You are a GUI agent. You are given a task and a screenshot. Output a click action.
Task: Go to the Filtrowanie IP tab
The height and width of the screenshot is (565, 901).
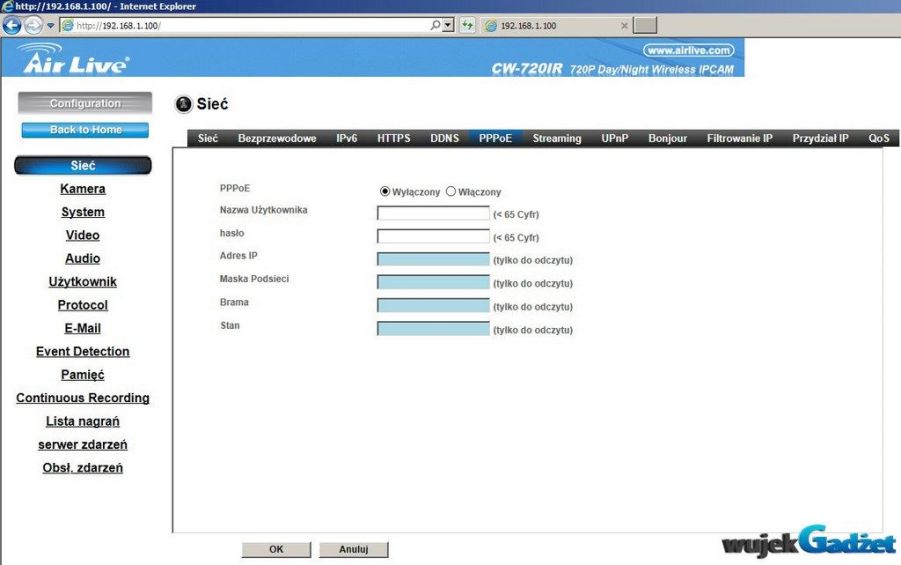click(x=739, y=139)
